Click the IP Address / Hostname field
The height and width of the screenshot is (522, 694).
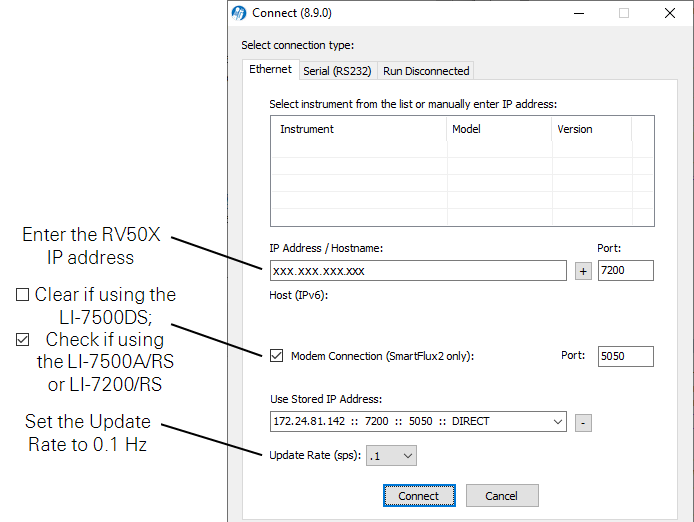418,271
